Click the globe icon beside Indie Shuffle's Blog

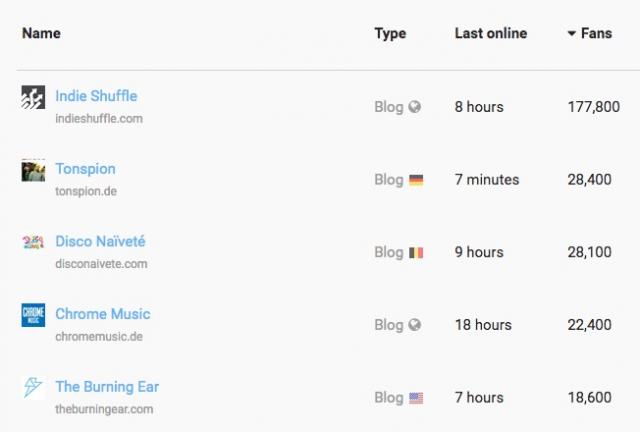click(415, 107)
